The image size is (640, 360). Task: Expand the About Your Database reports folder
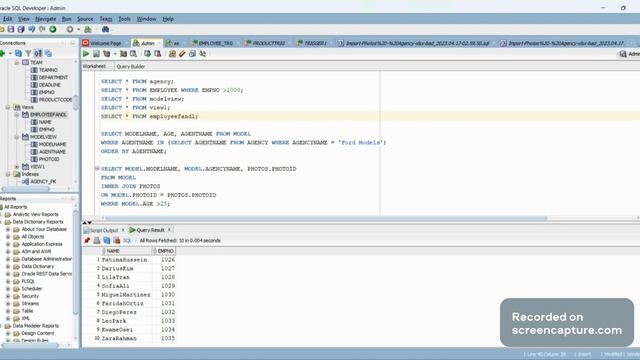click(x=8, y=229)
